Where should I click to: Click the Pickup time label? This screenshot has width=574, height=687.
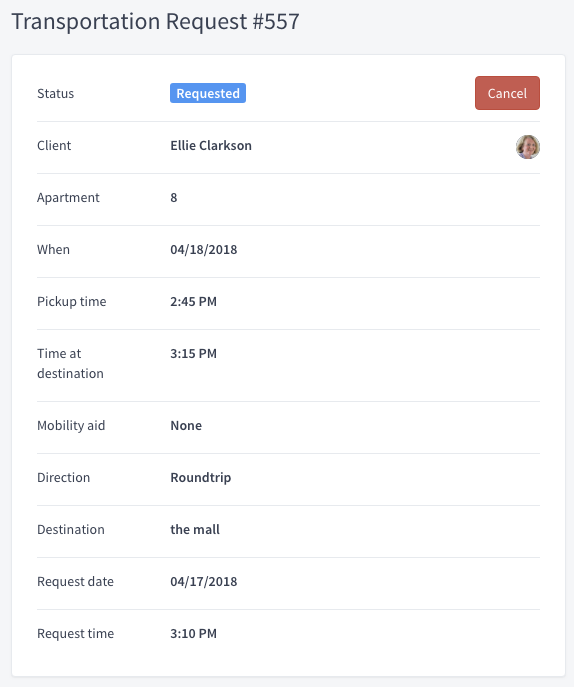[71, 301]
